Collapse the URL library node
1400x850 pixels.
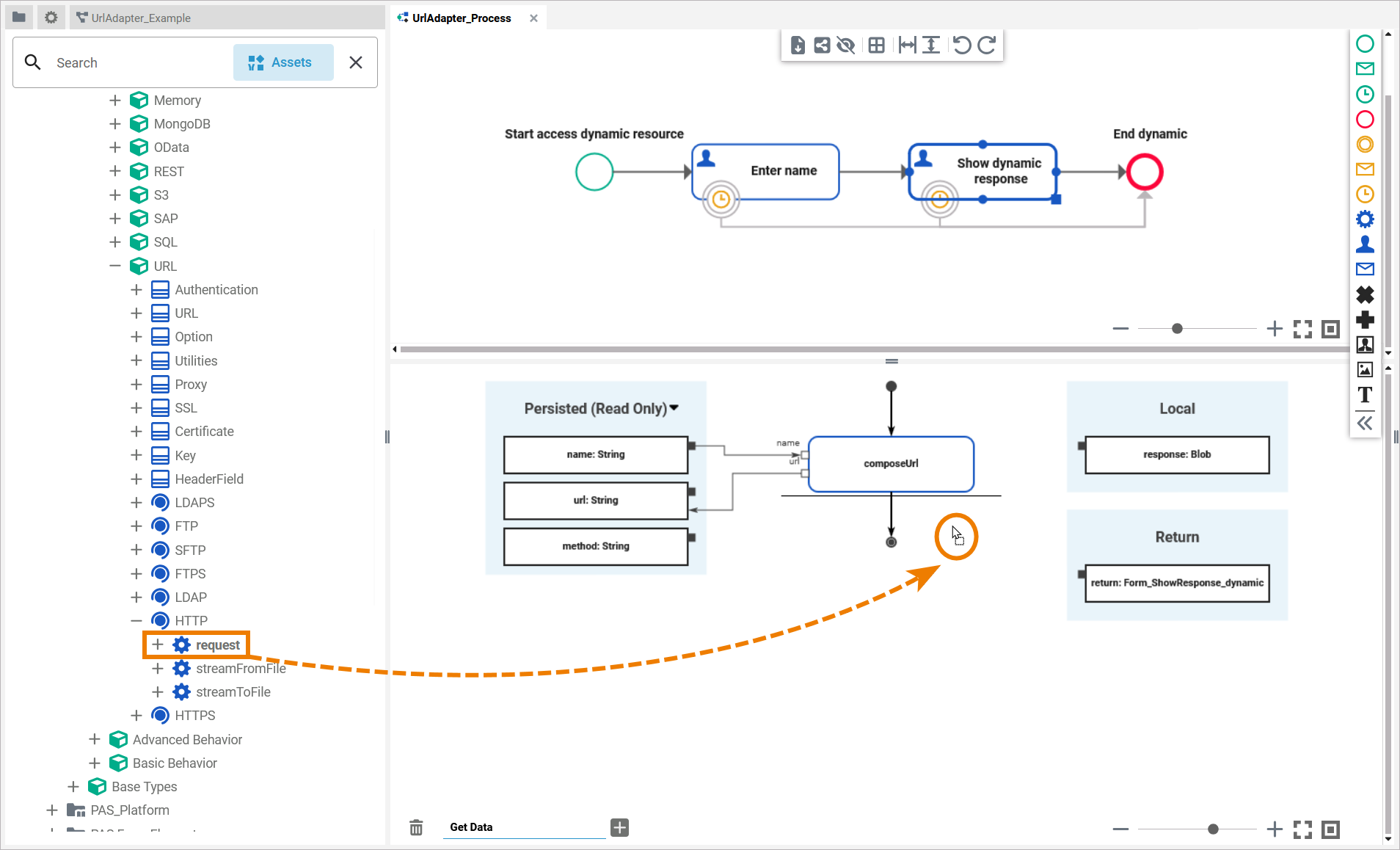[x=115, y=266]
